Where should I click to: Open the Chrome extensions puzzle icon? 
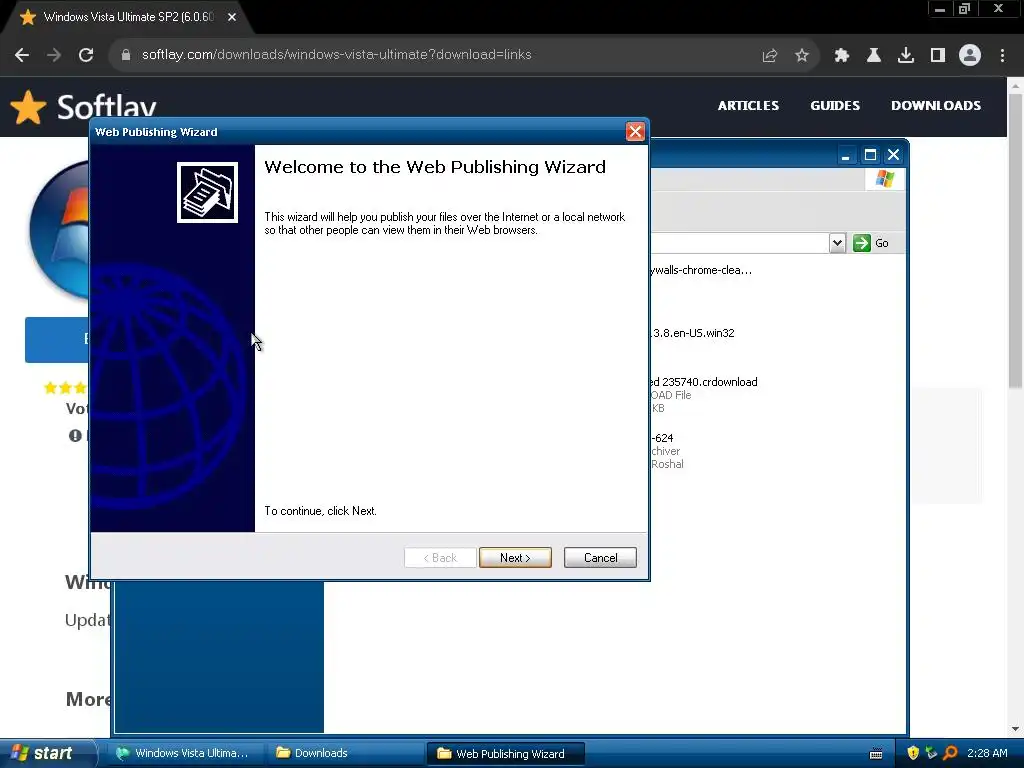pos(841,56)
